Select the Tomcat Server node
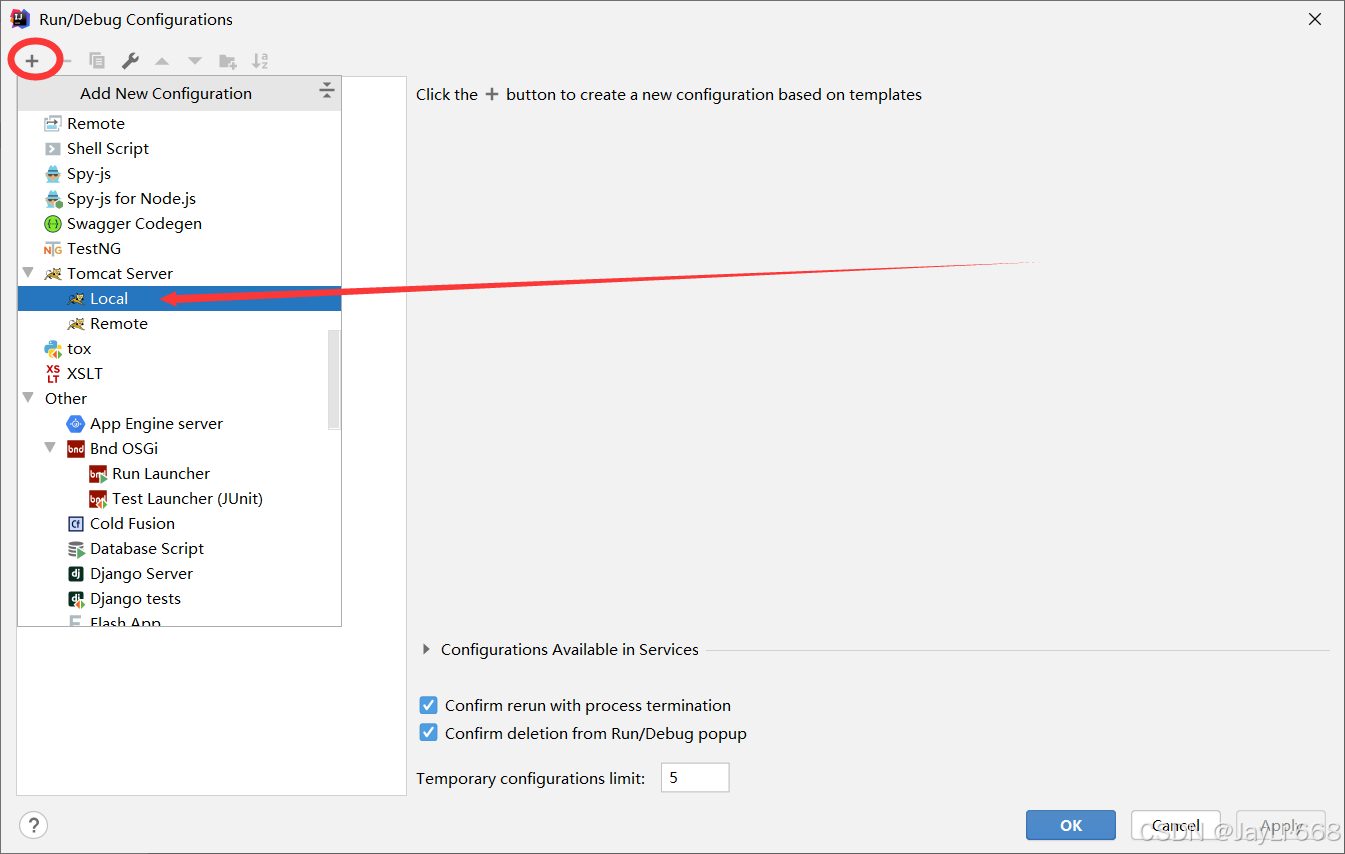The height and width of the screenshot is (854, 1345). pyautogui.click(x=180, y=273)
